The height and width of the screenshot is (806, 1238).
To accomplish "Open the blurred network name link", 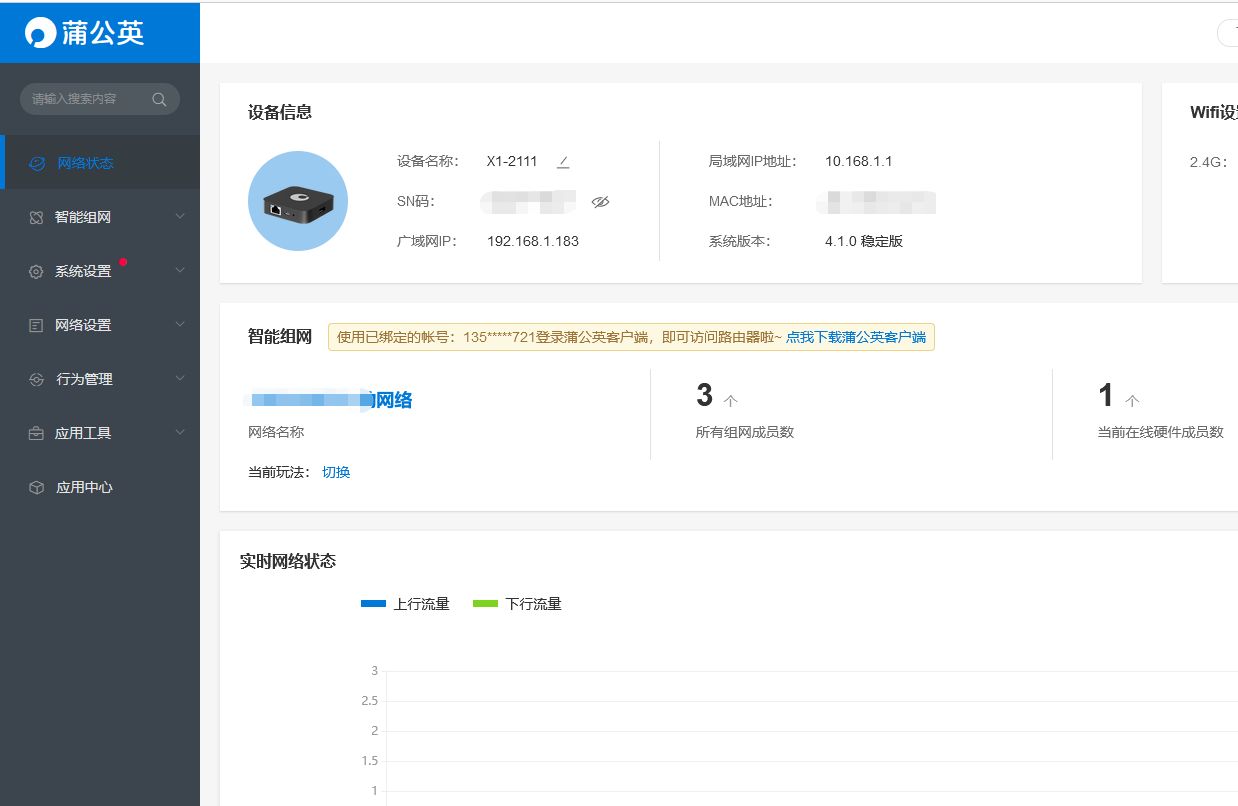I will (x=330, y=400).
